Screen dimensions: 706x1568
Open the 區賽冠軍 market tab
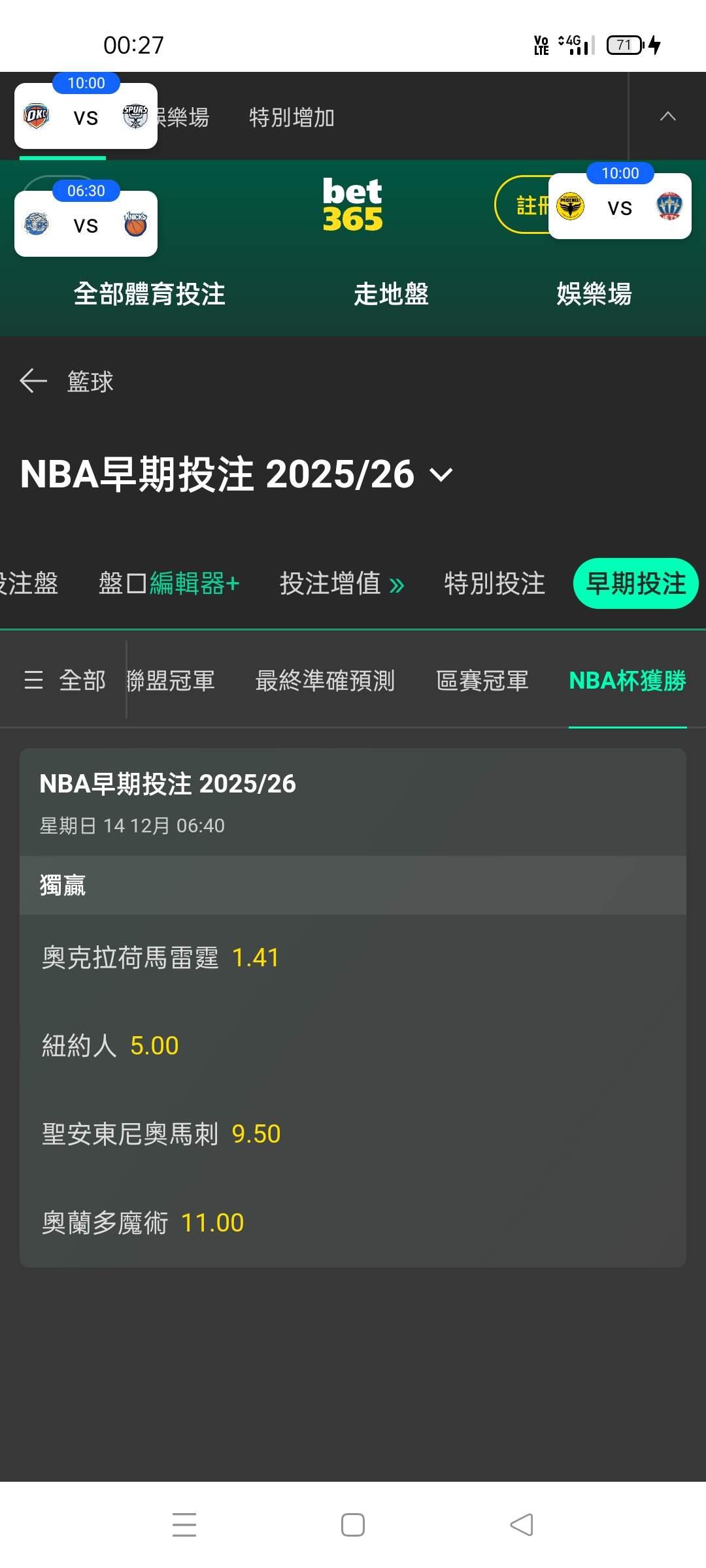(482, 681)
